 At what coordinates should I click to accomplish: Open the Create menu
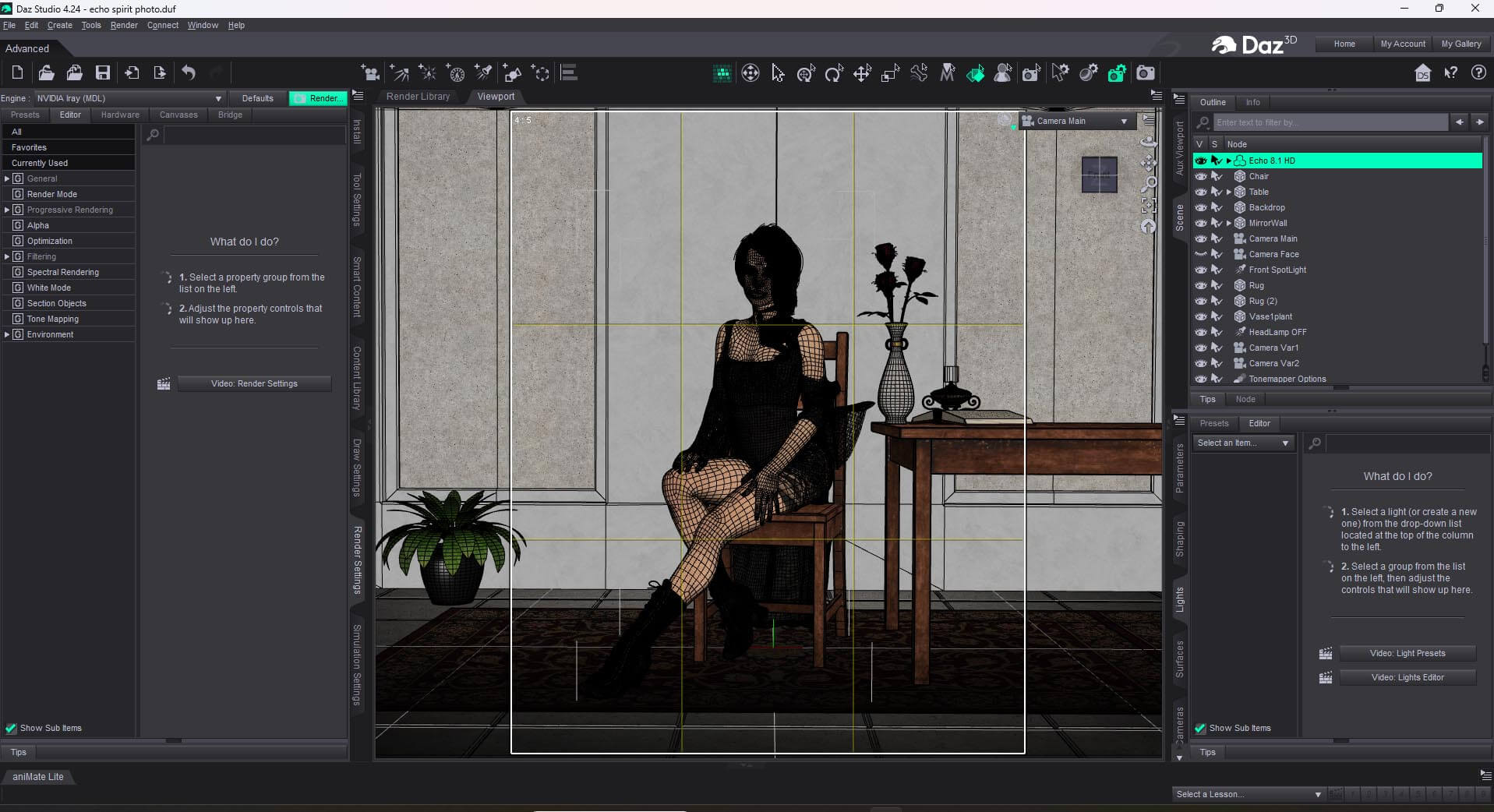[59, 25]
